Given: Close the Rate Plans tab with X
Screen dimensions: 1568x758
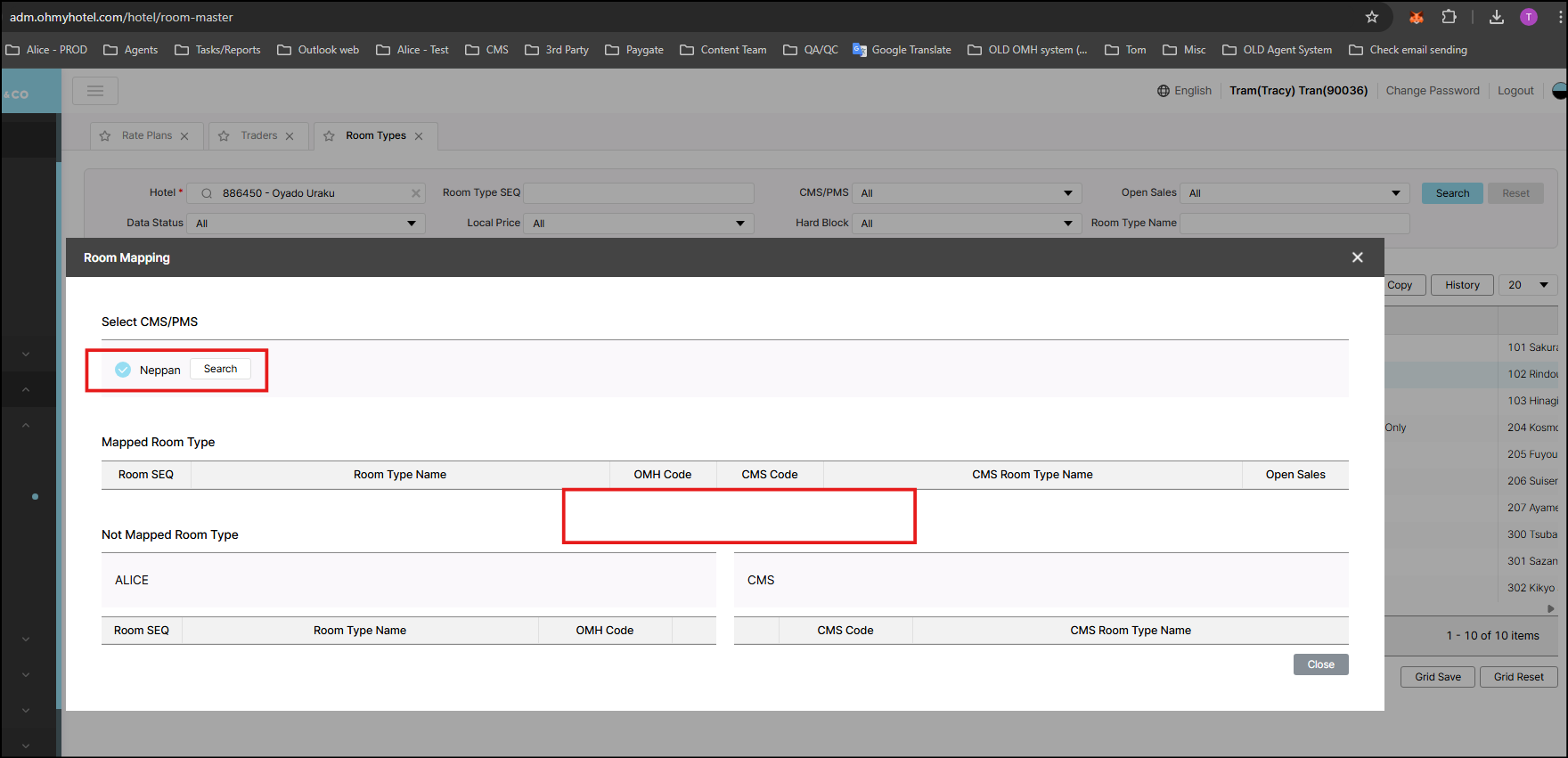Looking at the screenshot, I should [184, 136].
